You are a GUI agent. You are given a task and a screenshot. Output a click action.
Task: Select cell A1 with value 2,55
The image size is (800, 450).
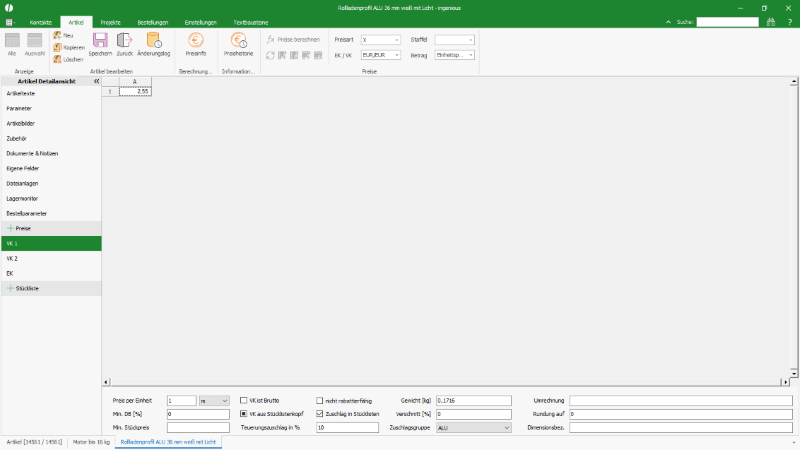135,91
